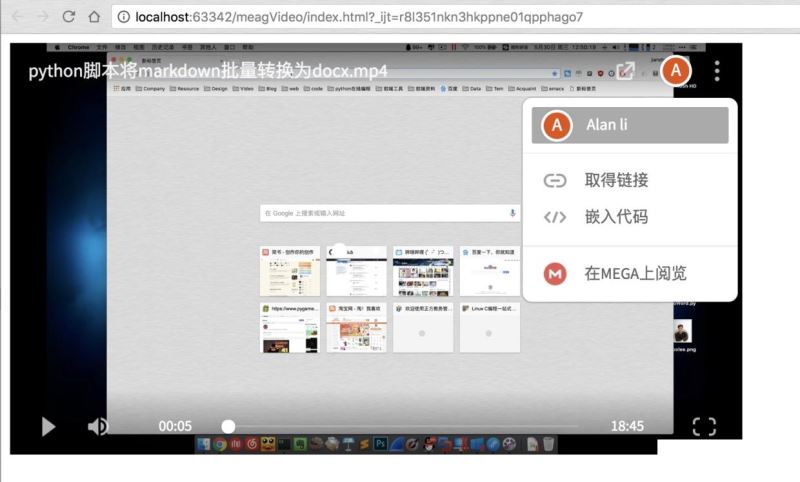The image size is (800, 482).
Task: Click the total duration '18:45'
Action: click(x=627, y=426)
